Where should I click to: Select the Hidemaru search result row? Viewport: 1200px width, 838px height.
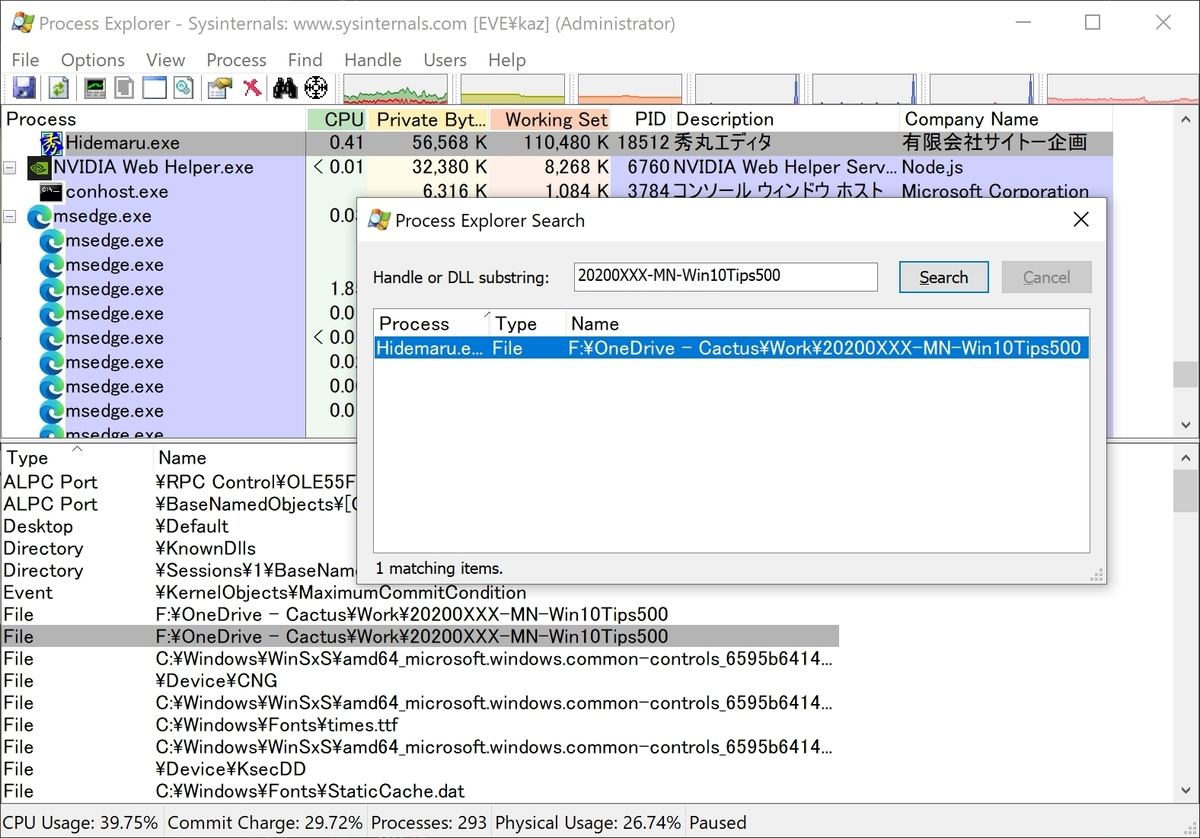pyautogui.click(x=730, y=348)
